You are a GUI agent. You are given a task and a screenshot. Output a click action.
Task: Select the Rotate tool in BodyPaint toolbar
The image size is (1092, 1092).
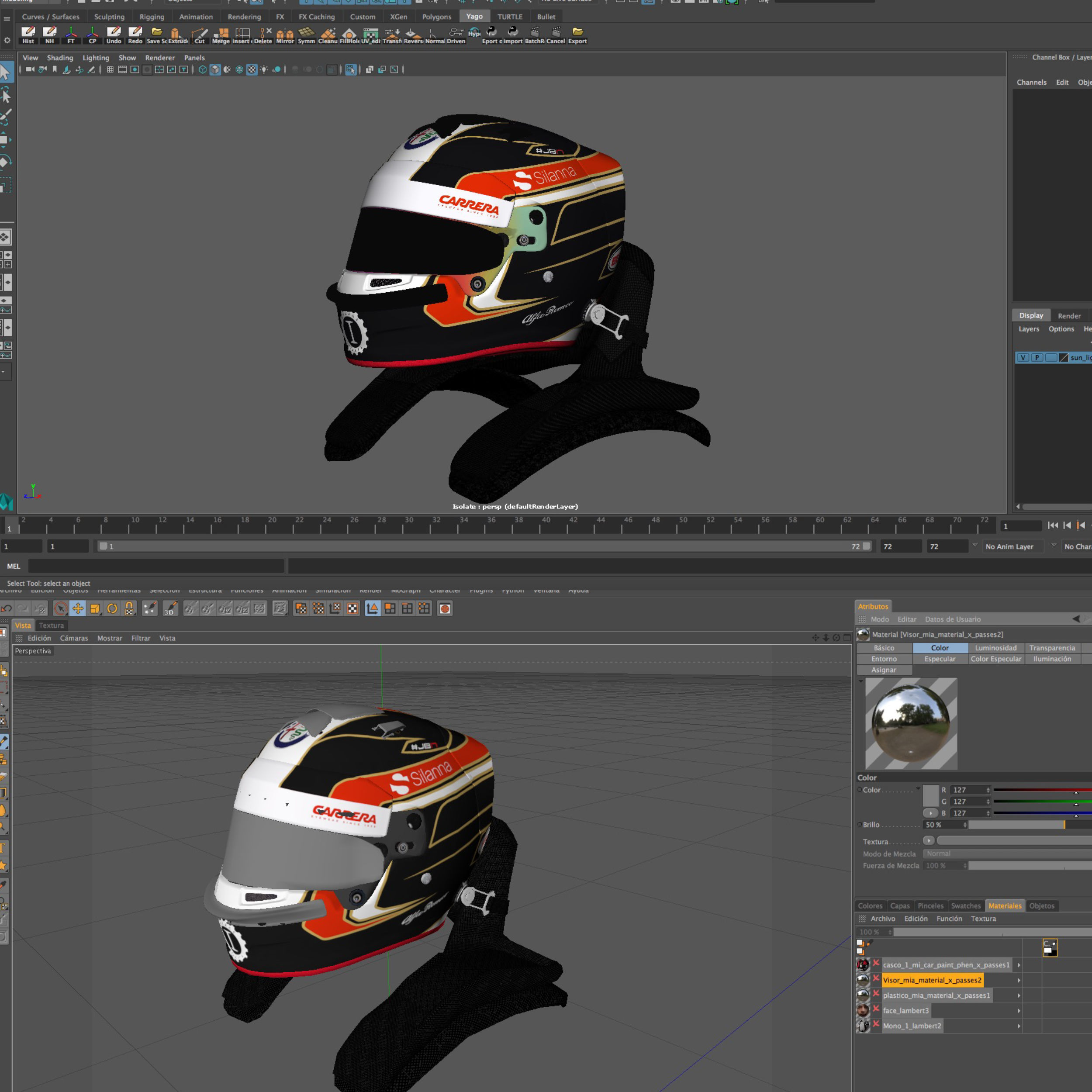(112, 608)
